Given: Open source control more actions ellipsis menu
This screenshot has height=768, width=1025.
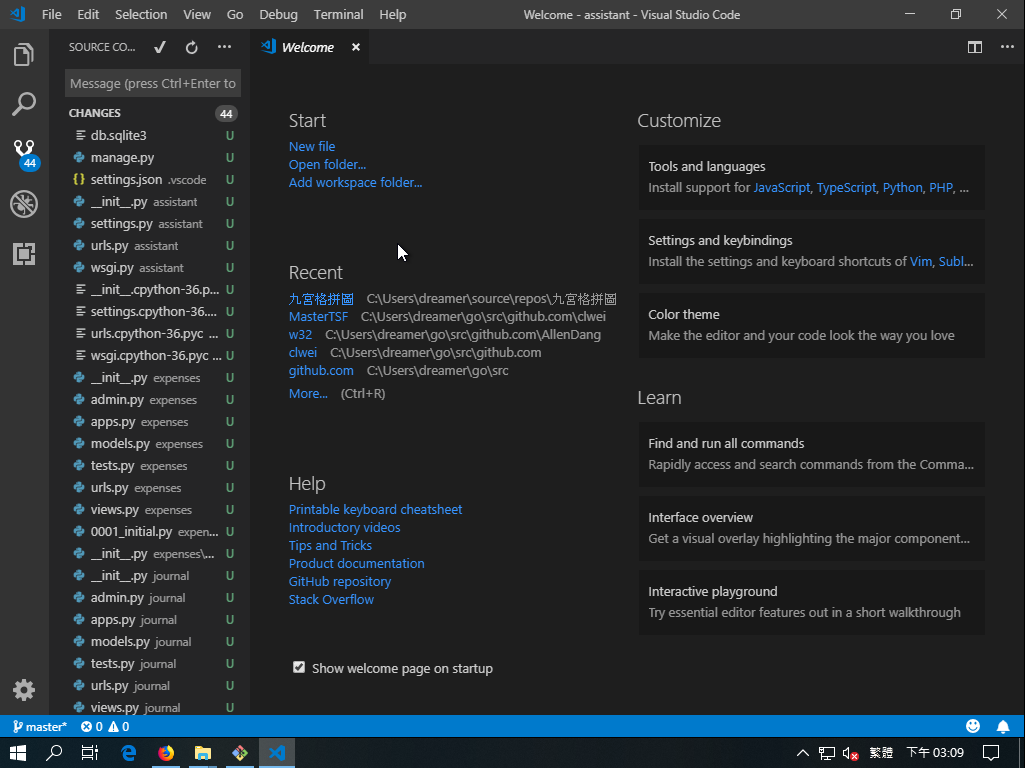Looking at the screenshot, I should click(x=224, y=47).
